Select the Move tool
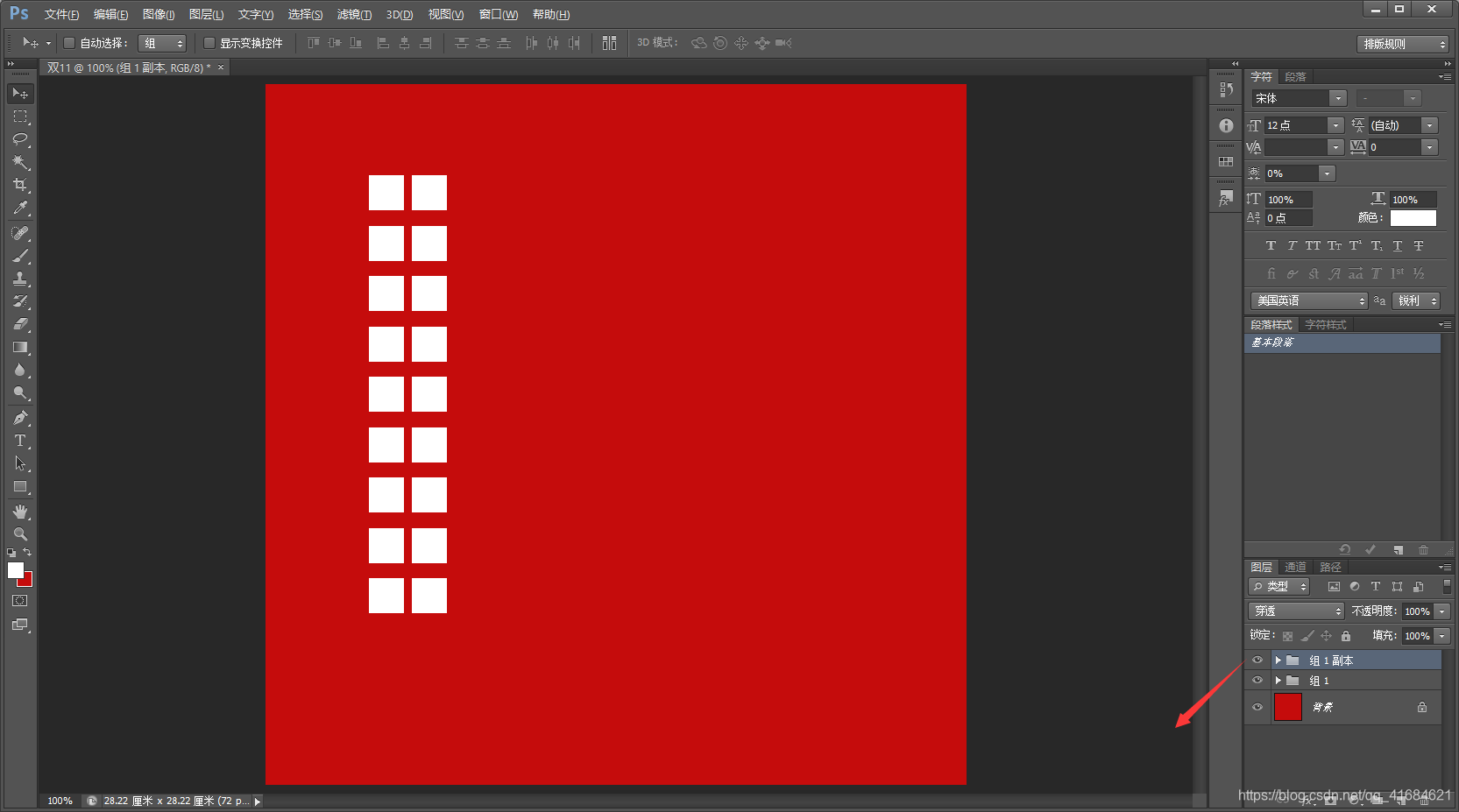Viewport: 1459px width, 812px height. (20, 94)
